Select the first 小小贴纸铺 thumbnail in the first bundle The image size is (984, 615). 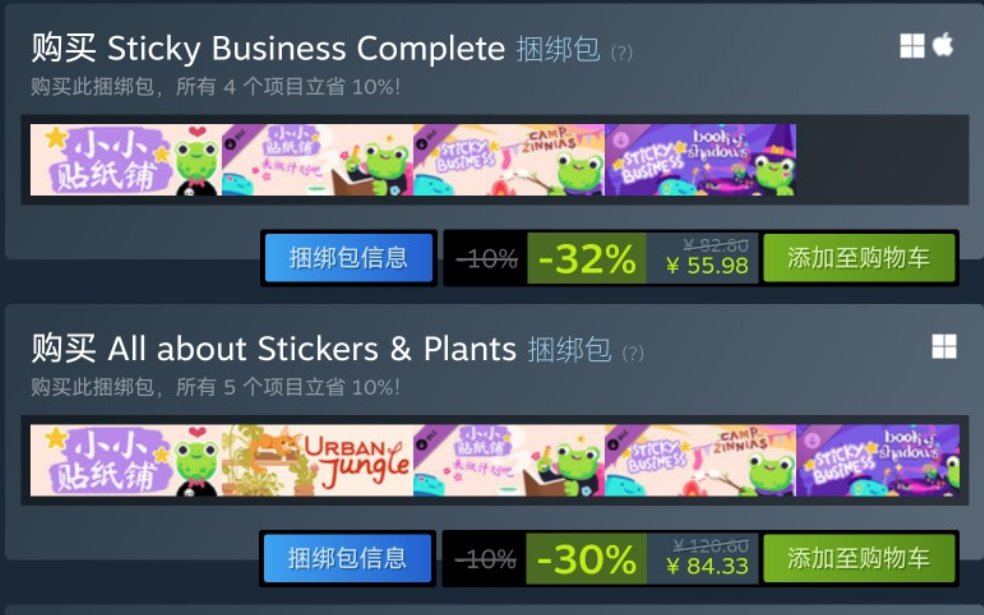coord(126,160)
